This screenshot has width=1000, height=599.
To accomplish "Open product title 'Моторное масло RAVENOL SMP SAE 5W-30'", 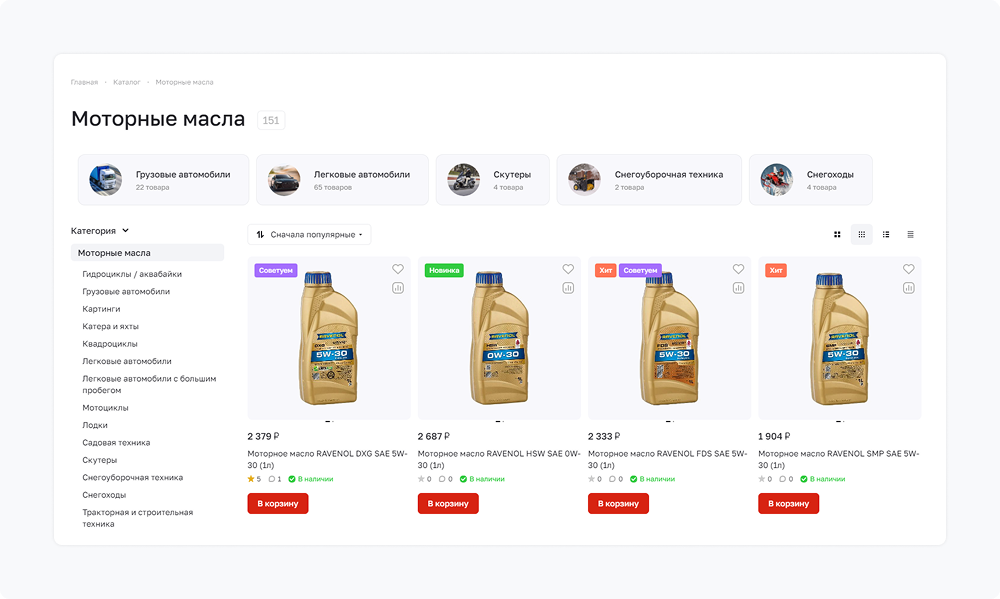I will tap(839, 459).
